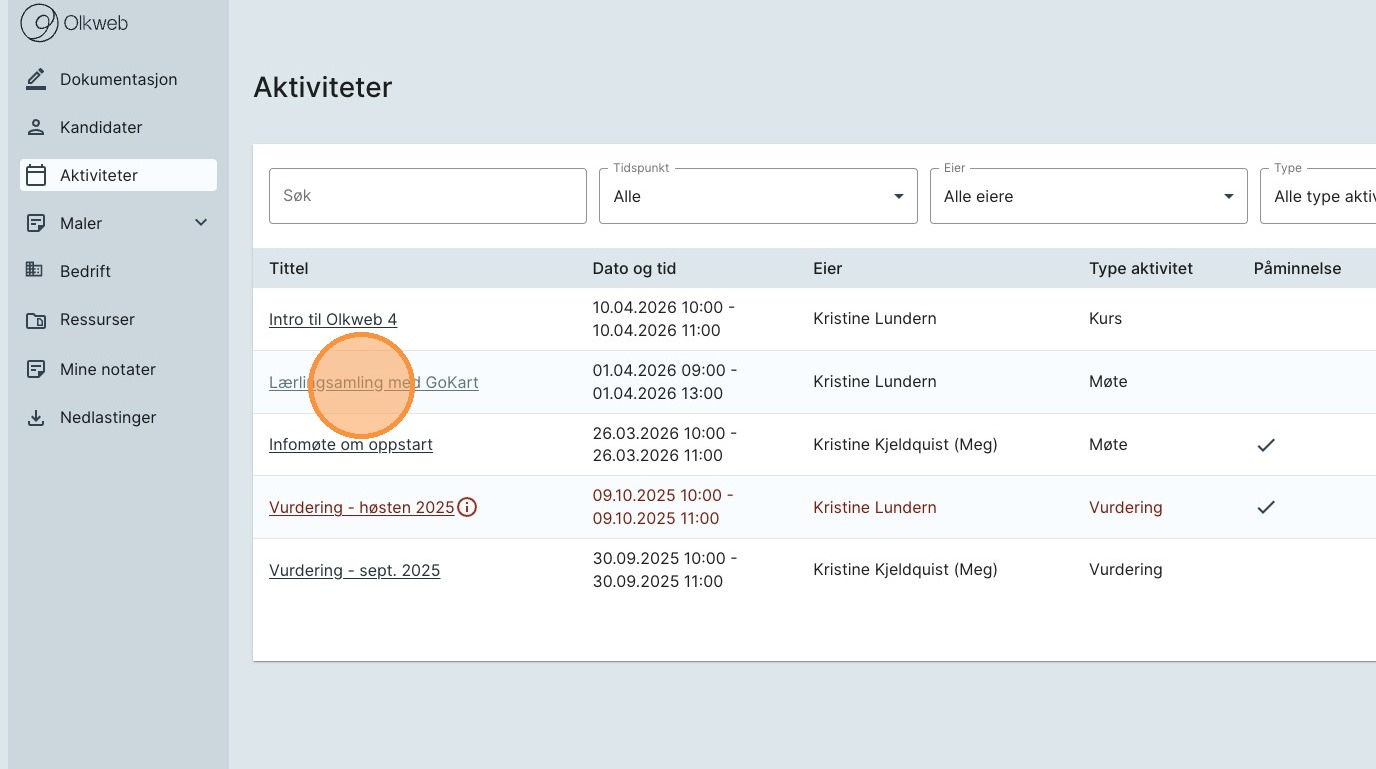Click the Søk search field
Viewport: 1376px width, 769px height.
[427, 196]
